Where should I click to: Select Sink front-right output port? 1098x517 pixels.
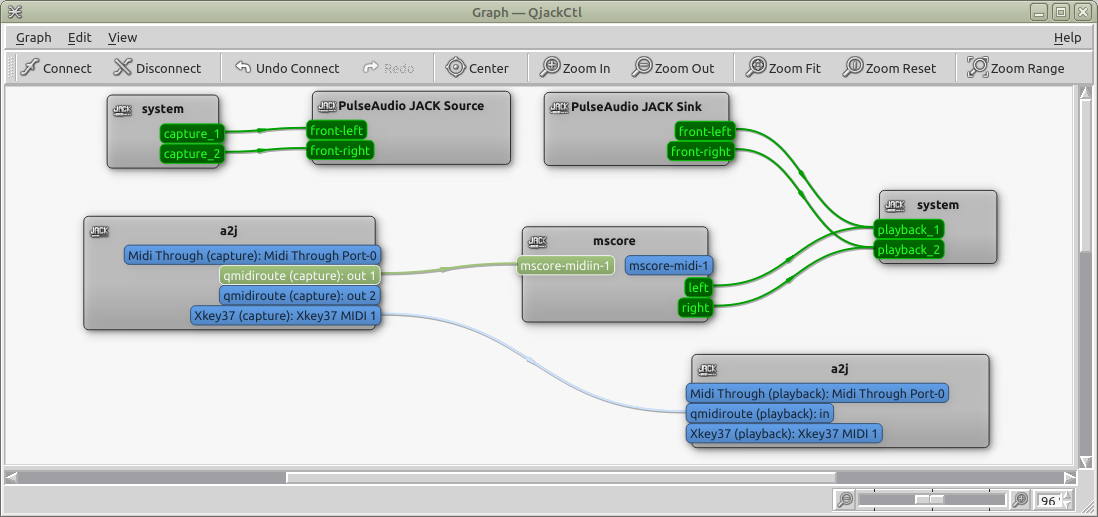tap(701, 151)
